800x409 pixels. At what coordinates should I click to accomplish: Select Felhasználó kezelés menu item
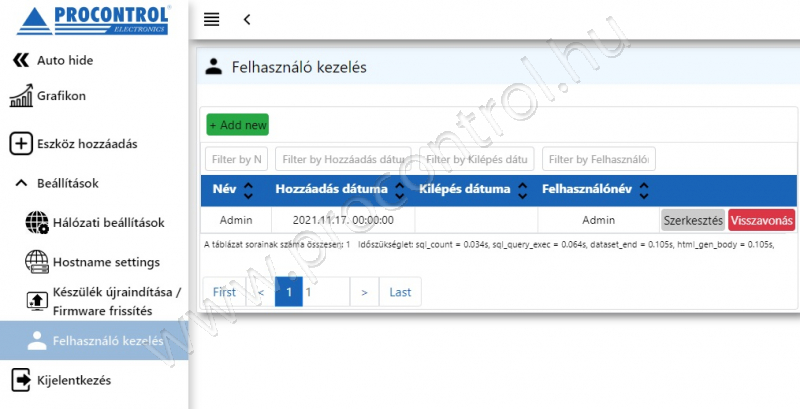coord(93,340)
